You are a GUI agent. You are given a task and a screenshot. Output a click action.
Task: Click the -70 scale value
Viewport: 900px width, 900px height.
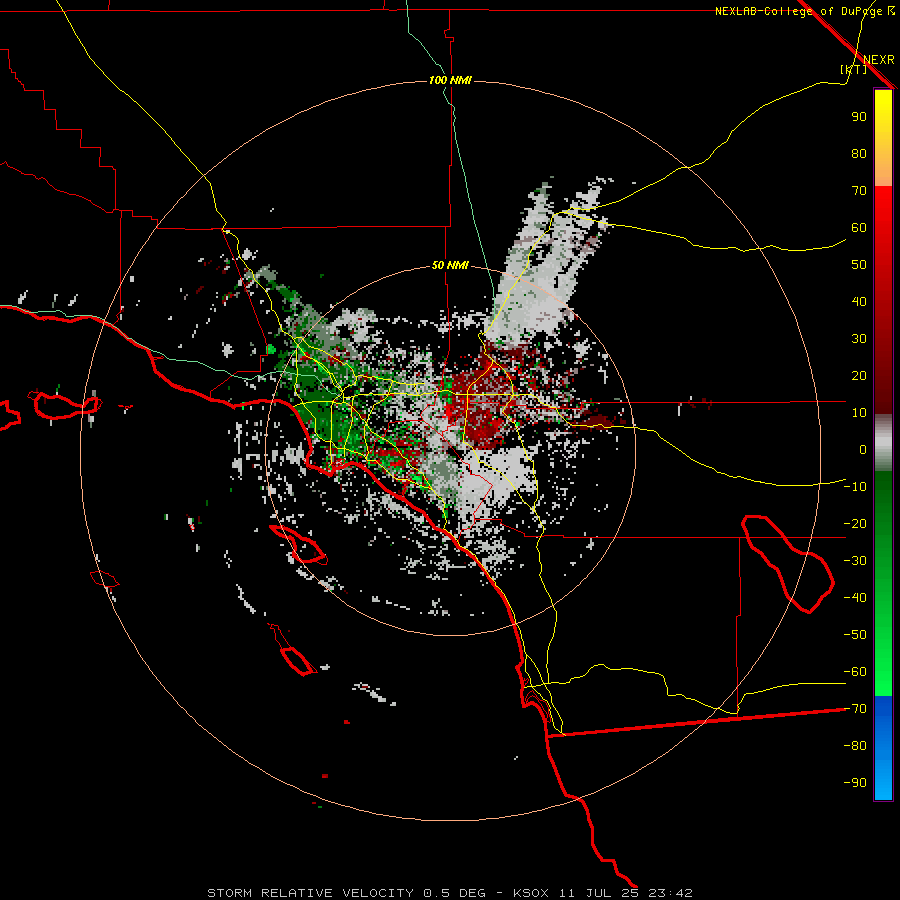tap(855, 709)
